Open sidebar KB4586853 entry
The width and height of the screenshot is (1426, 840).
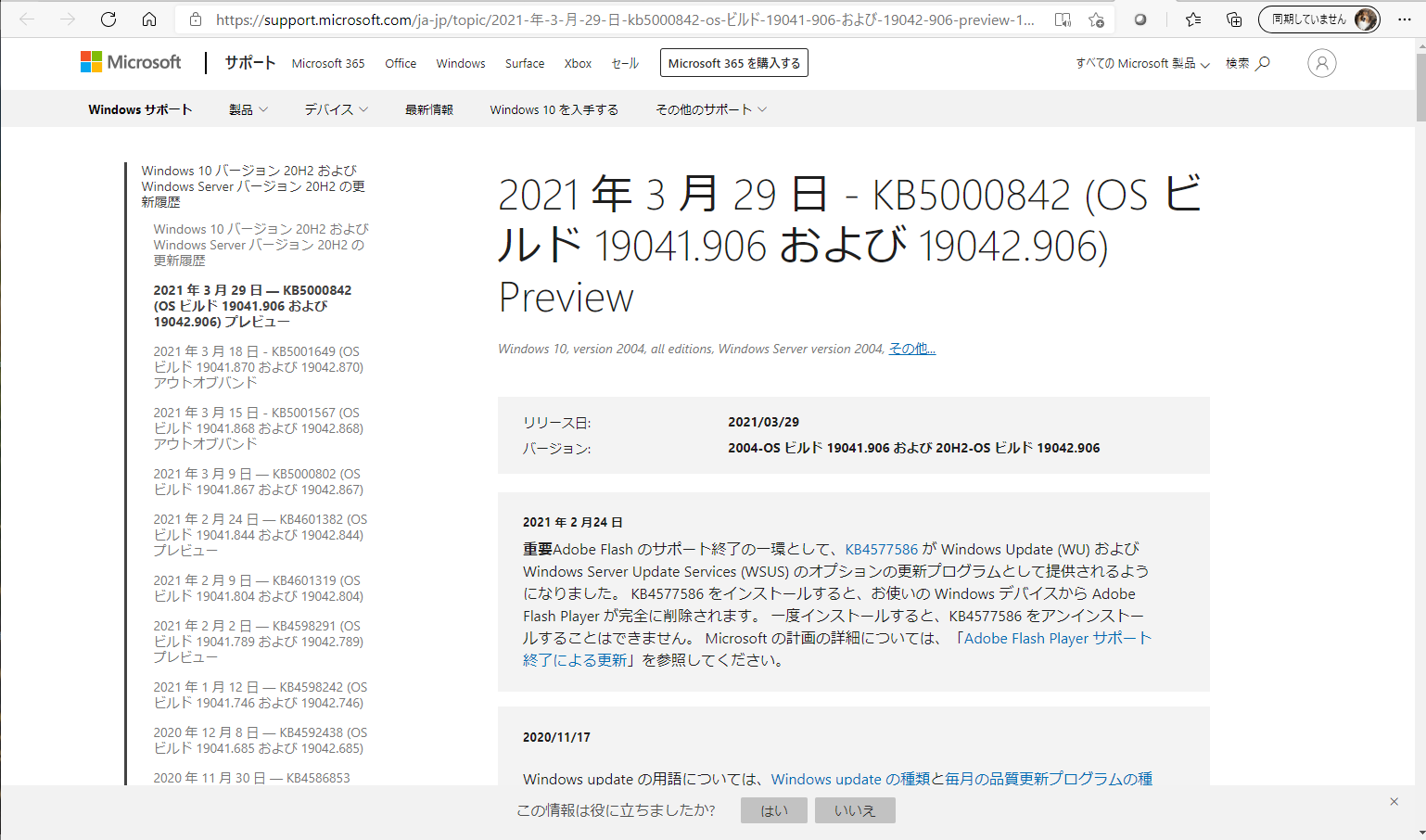[251, 778]
